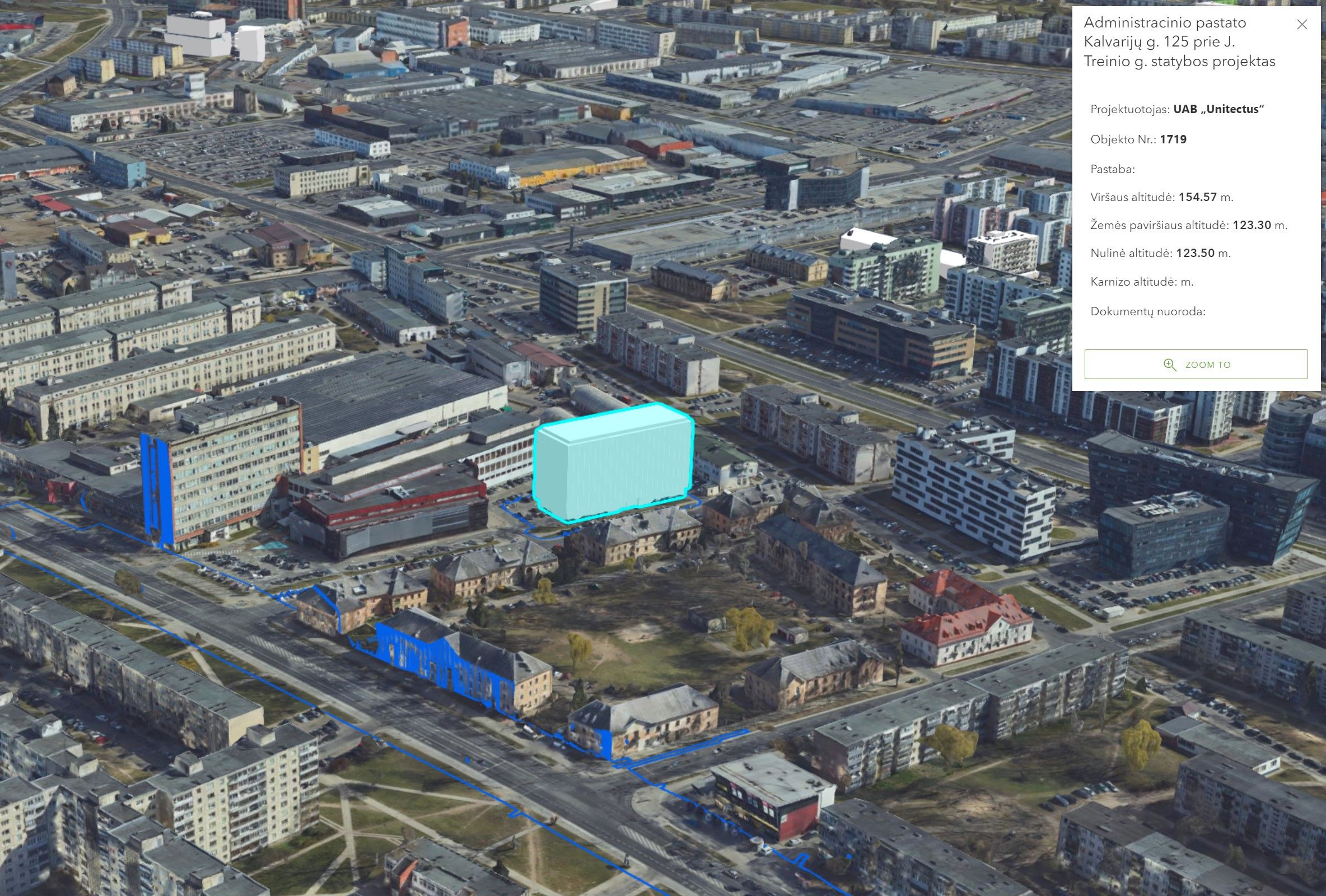Click the popup title Administracinio pastato
This screenshot has height=896, width=1326.
1165,23
